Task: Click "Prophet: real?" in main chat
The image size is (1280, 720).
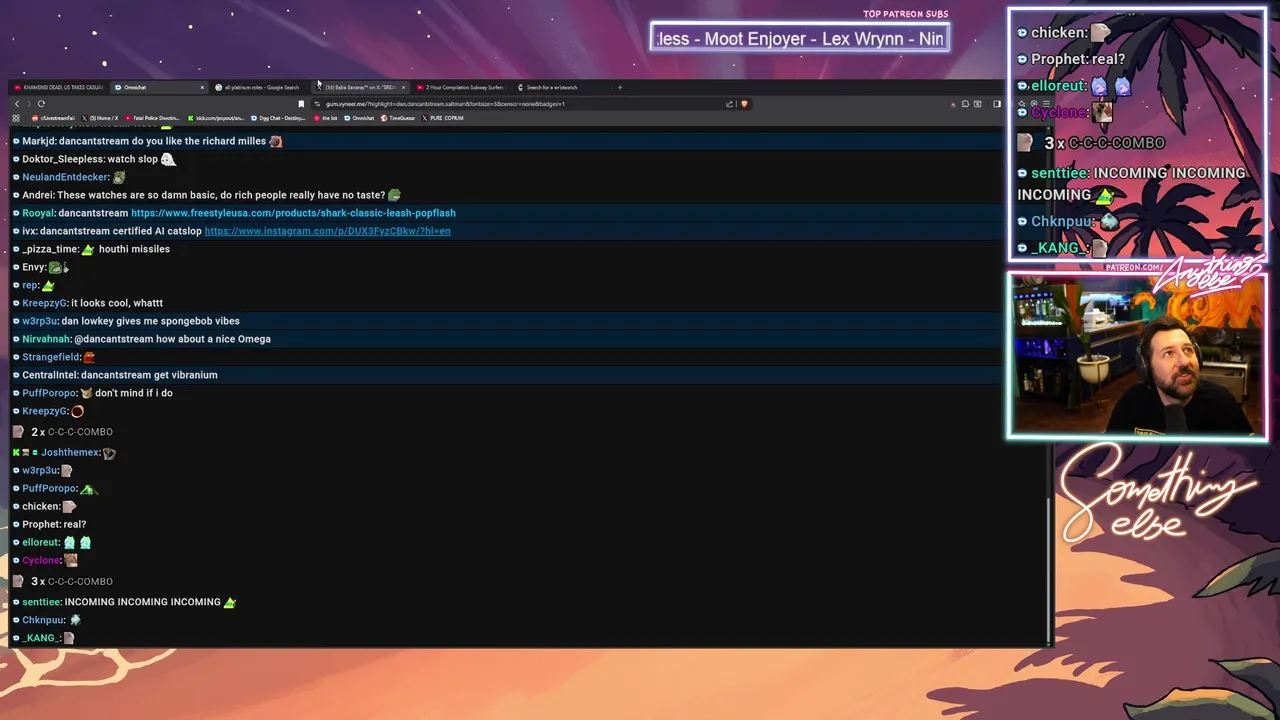Action: pyautogui.click(x=54, y=524)
